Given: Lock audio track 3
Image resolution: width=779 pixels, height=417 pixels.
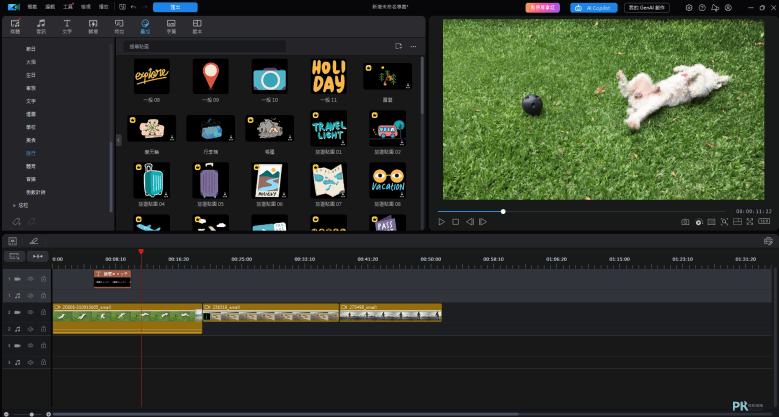Looking at the screenshot, I should point(43,362).
